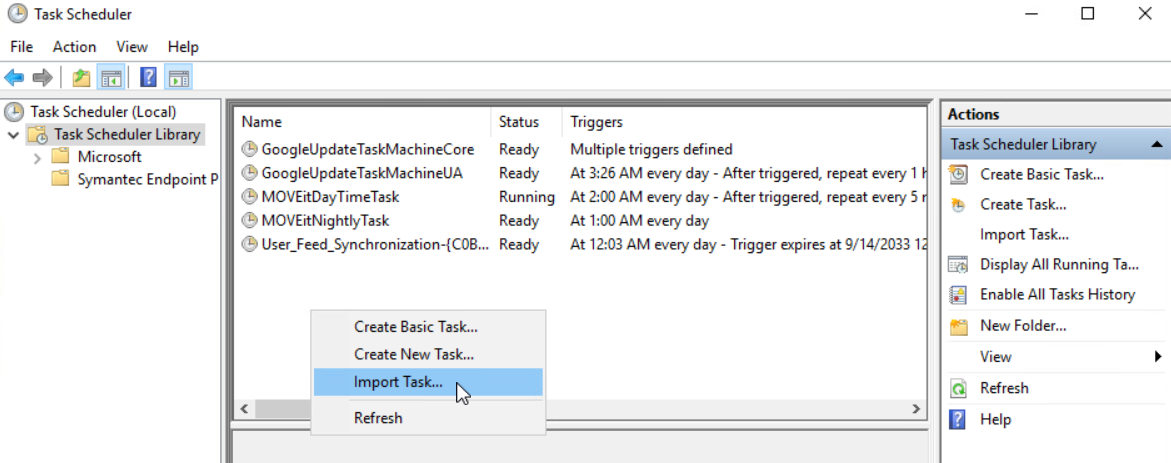Image resolution: width=1171 pixels, height=463 pixels.
Task: Click Import Task... in Actions pane
Action: point(1024,234)
